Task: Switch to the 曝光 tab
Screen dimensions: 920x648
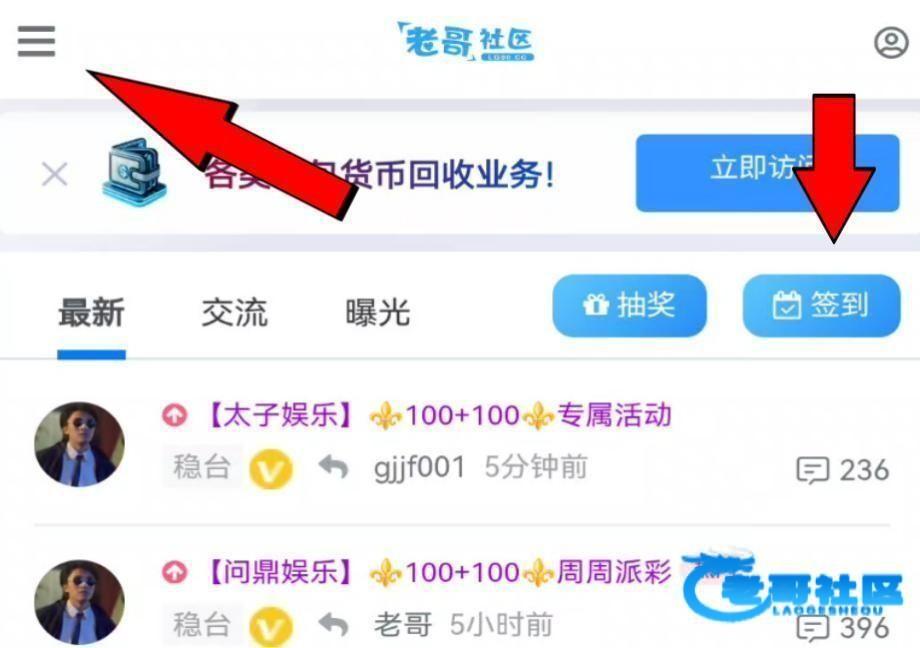Action: pyautogui.click(x=378, y=312)
